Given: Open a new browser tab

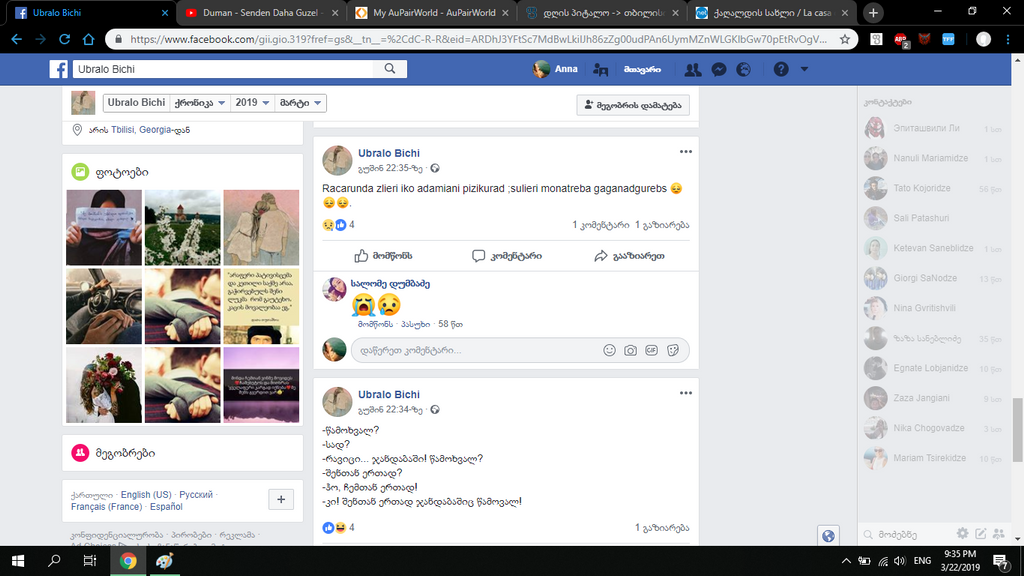Looking at the screenshot, I should [x=873, y=12].
